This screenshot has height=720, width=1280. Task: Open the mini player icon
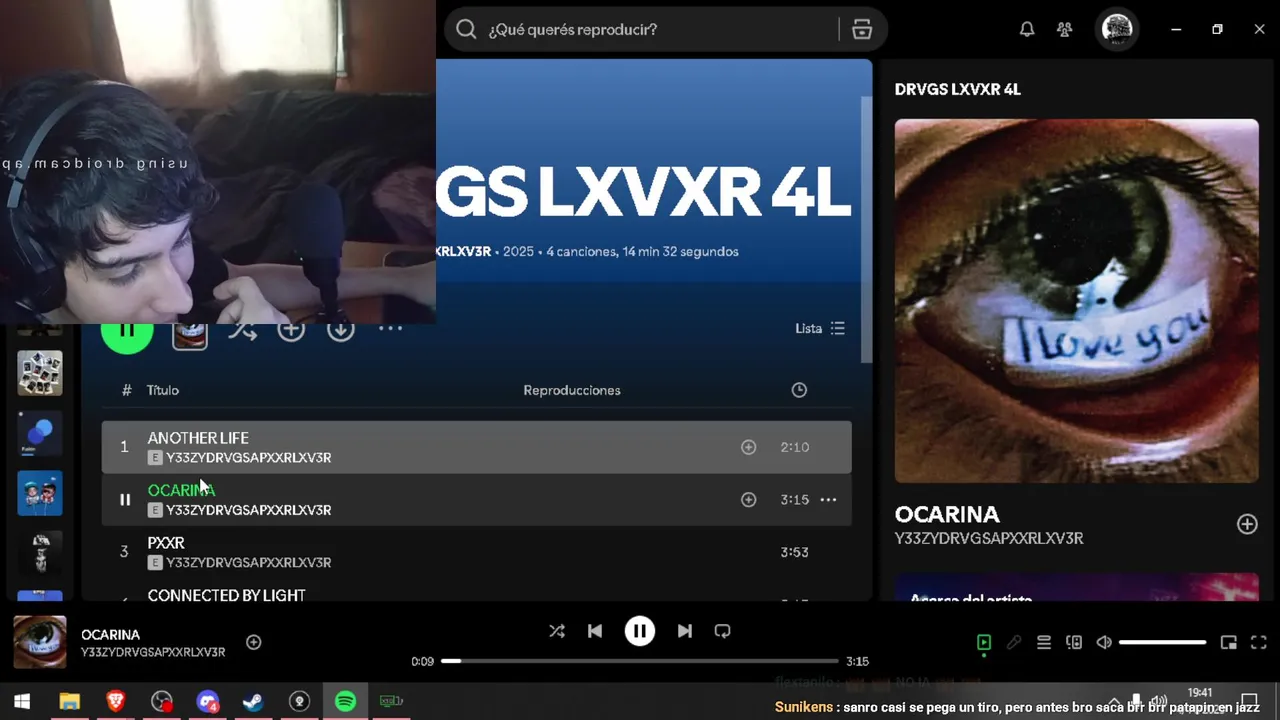pyautogui.click(x=1229, y=642)
